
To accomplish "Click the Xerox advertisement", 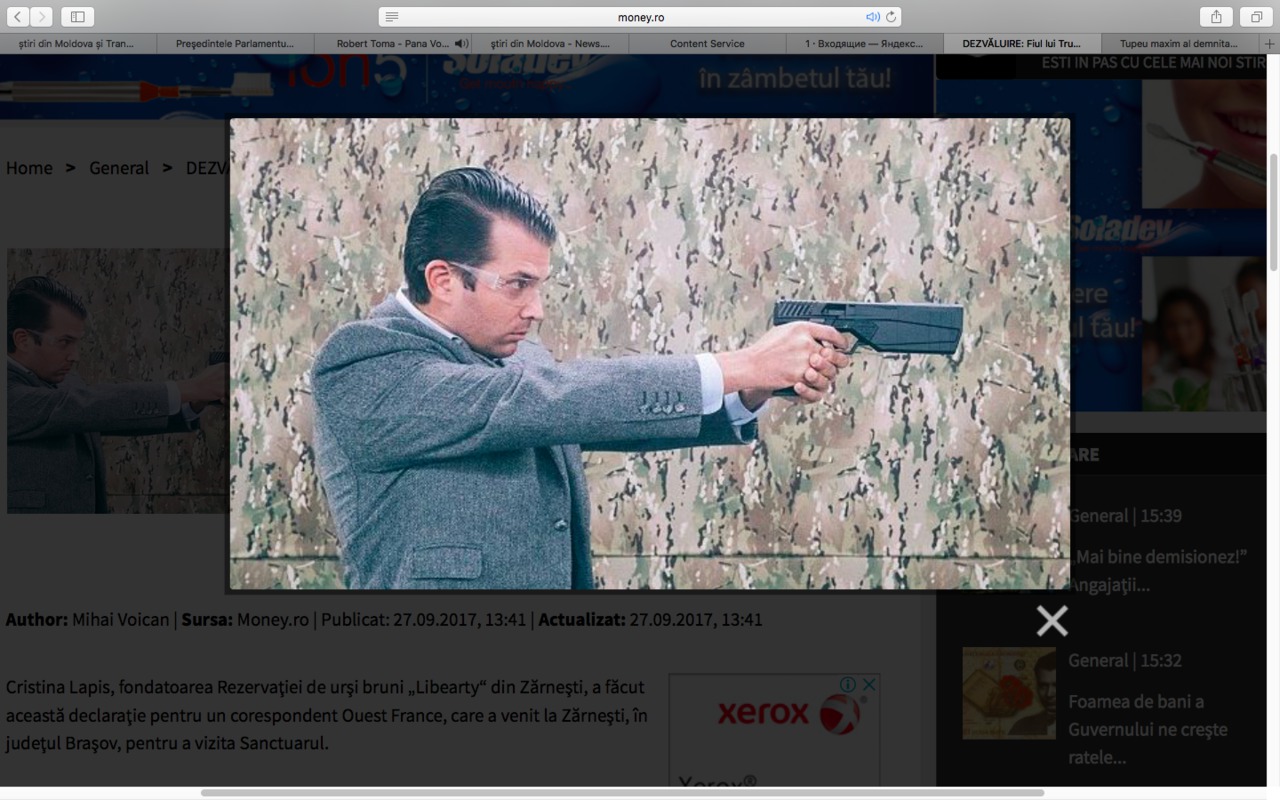I will tap(774, 730).
